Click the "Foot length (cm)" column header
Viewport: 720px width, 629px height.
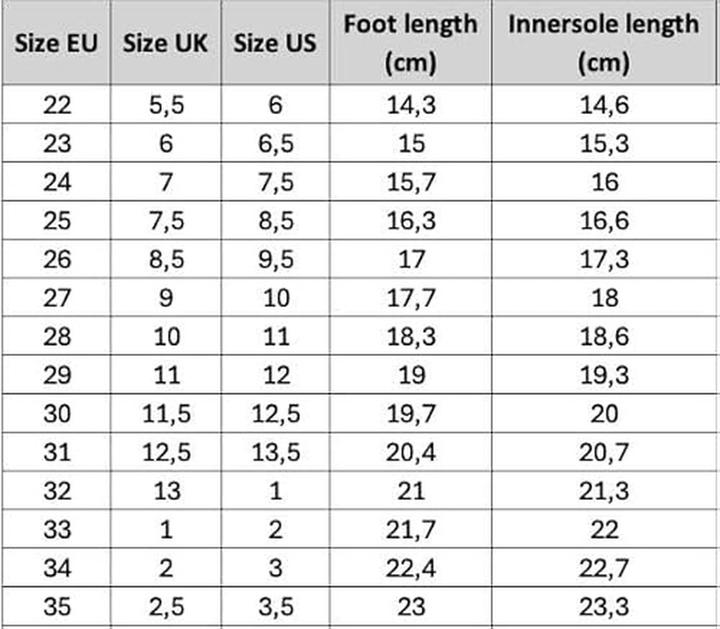click(x=411, y=43)
